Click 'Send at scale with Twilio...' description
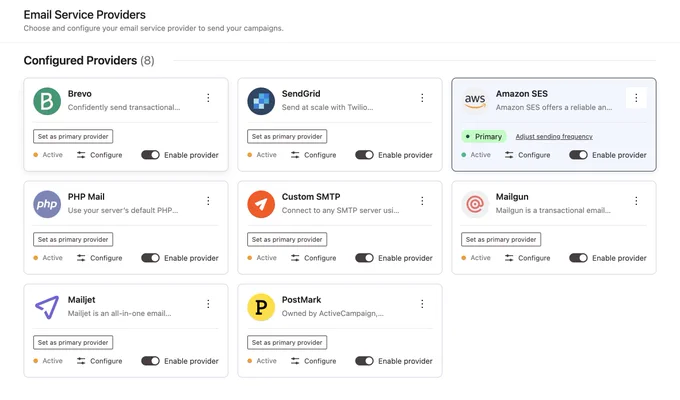Viewport: 680px width, 400px height. click(x=327, y=107)
